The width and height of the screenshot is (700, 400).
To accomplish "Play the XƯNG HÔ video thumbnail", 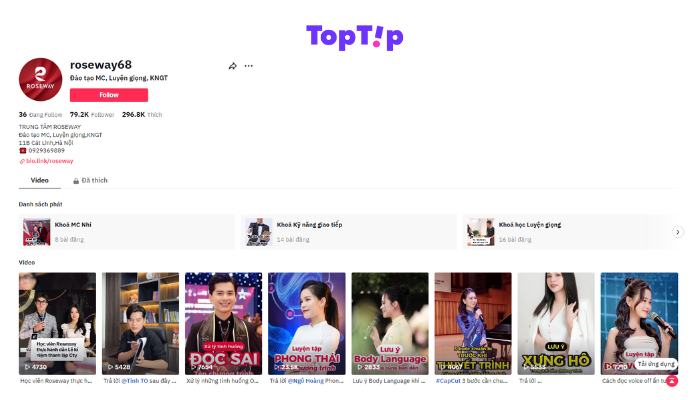I will pos(556,324).
